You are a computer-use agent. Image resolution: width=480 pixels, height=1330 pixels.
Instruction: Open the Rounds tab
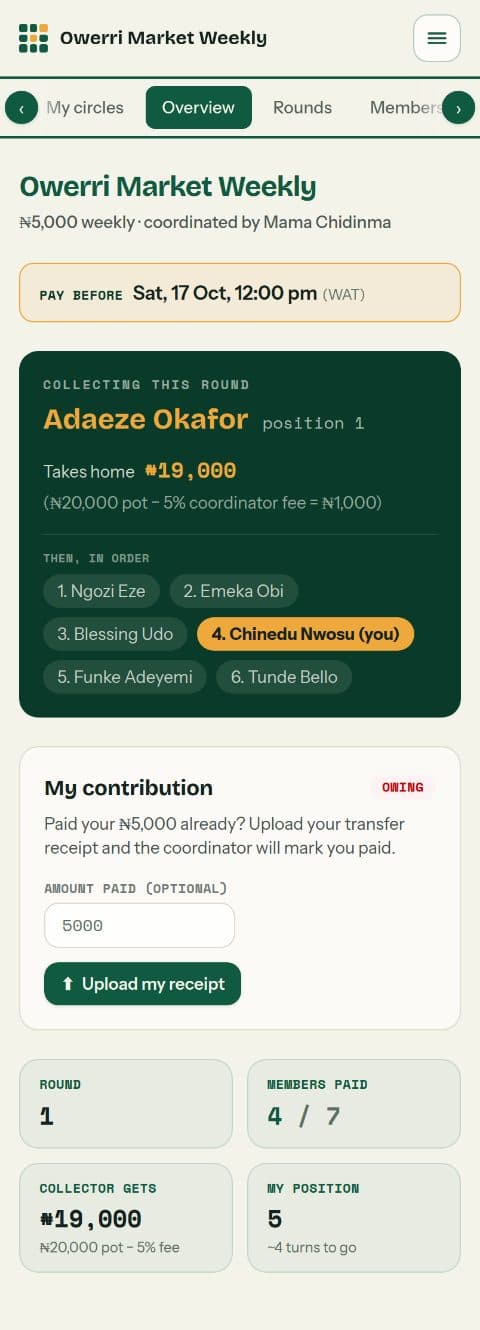pyautogui.click(x=302, y=107)
